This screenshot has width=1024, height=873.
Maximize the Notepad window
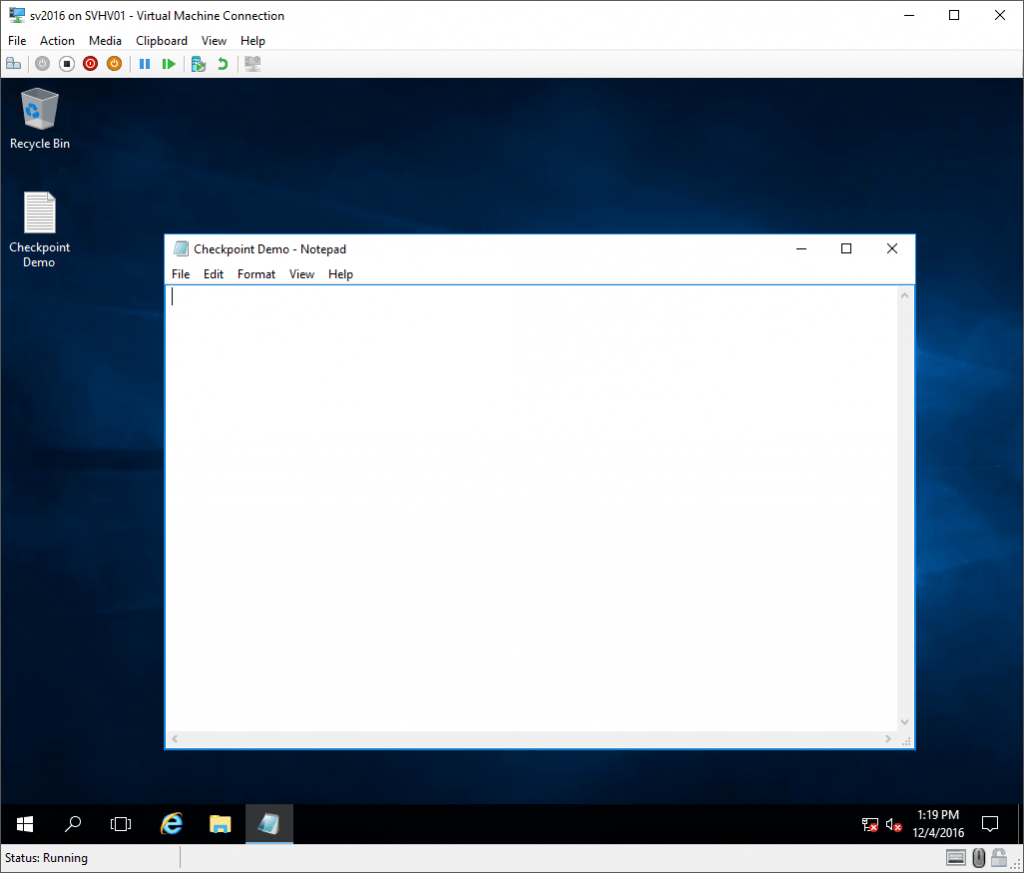[x=846, y=249]
